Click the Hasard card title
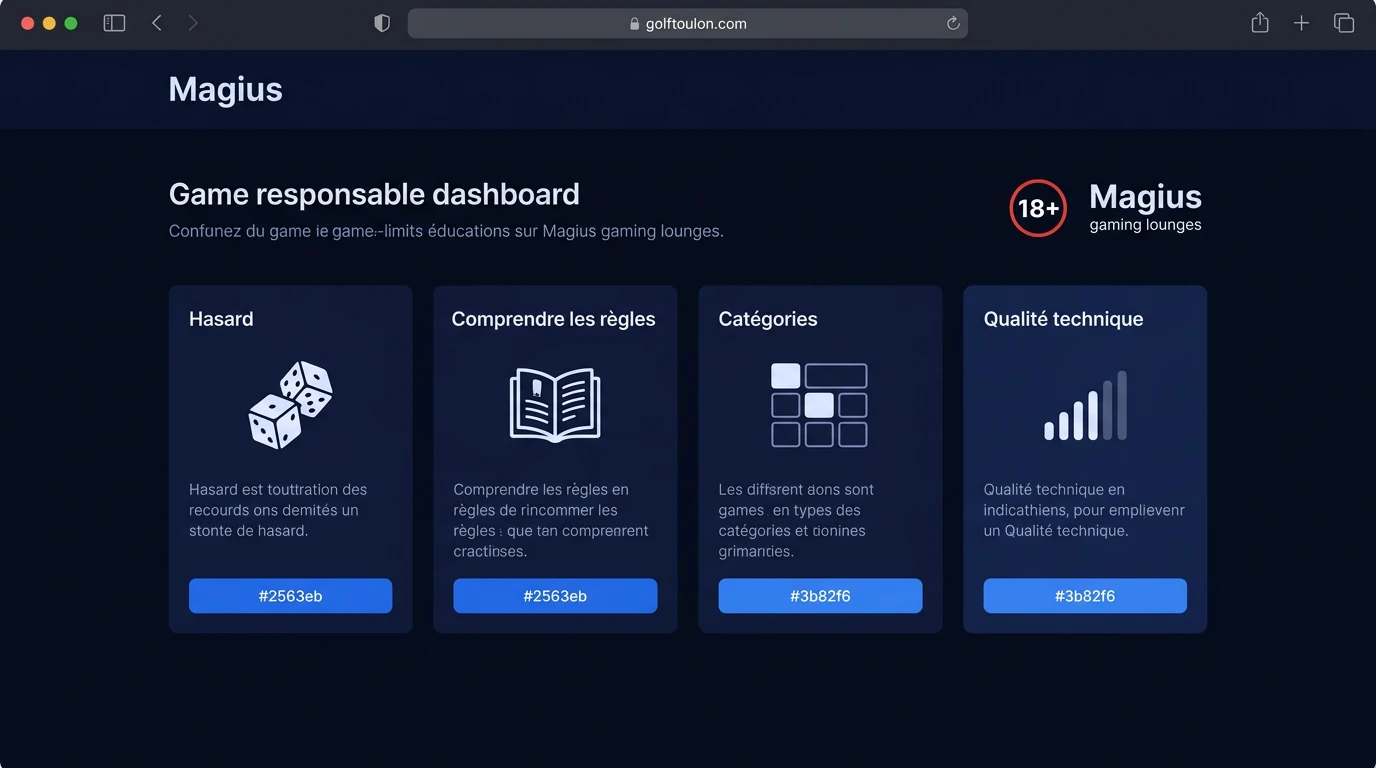 click(x=221, y=319)
